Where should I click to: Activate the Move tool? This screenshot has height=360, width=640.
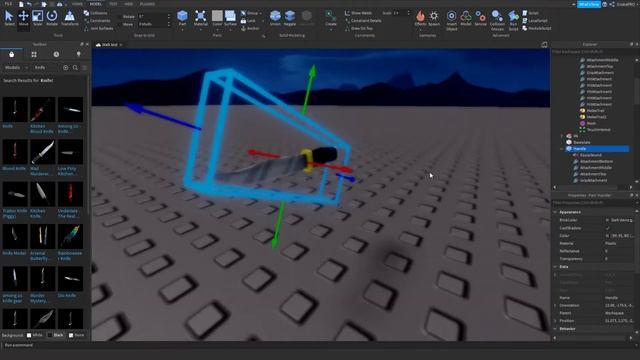tap(23, 18)
